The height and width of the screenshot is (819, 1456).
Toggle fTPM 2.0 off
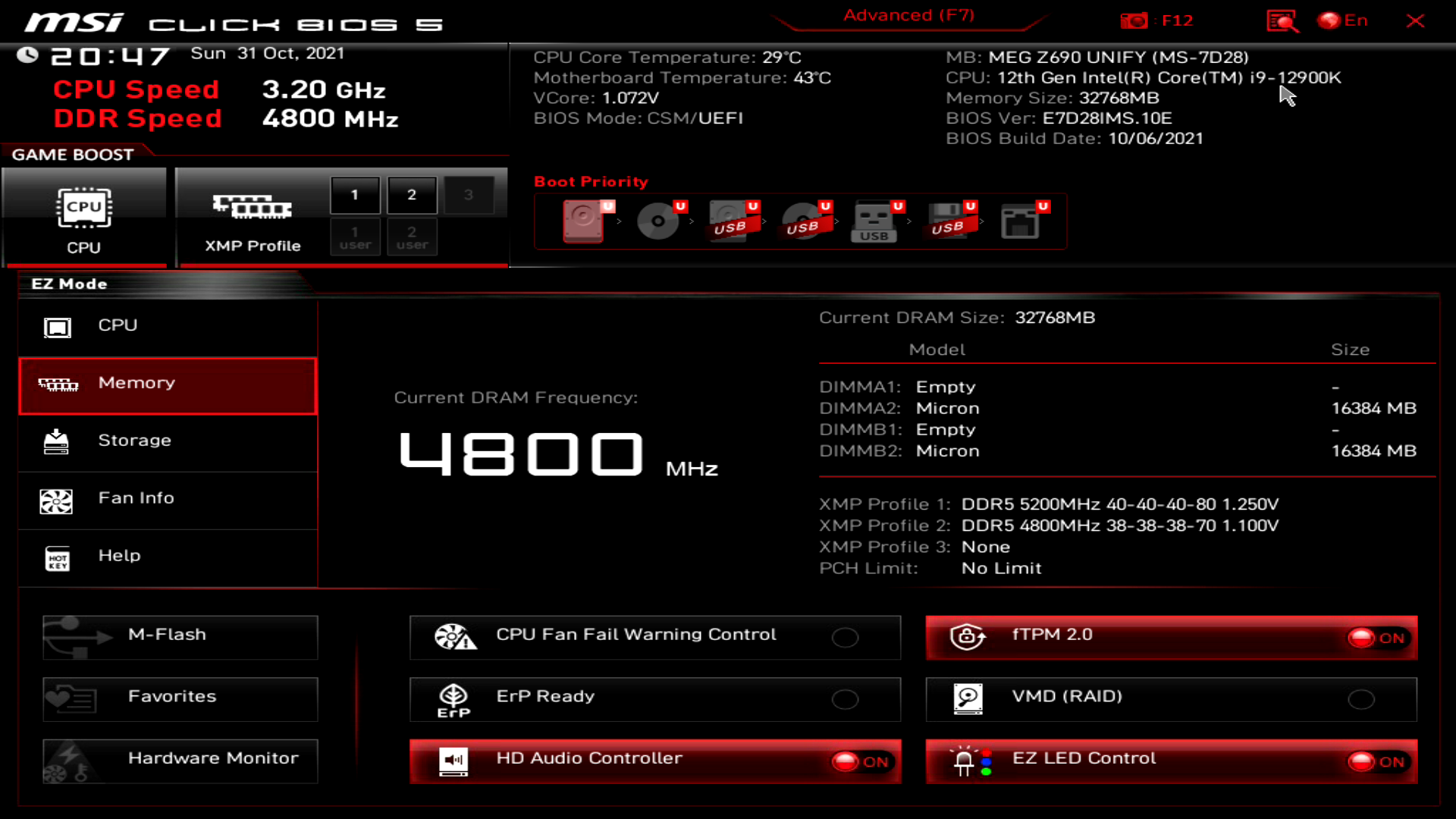click(x=1376, y=638)
